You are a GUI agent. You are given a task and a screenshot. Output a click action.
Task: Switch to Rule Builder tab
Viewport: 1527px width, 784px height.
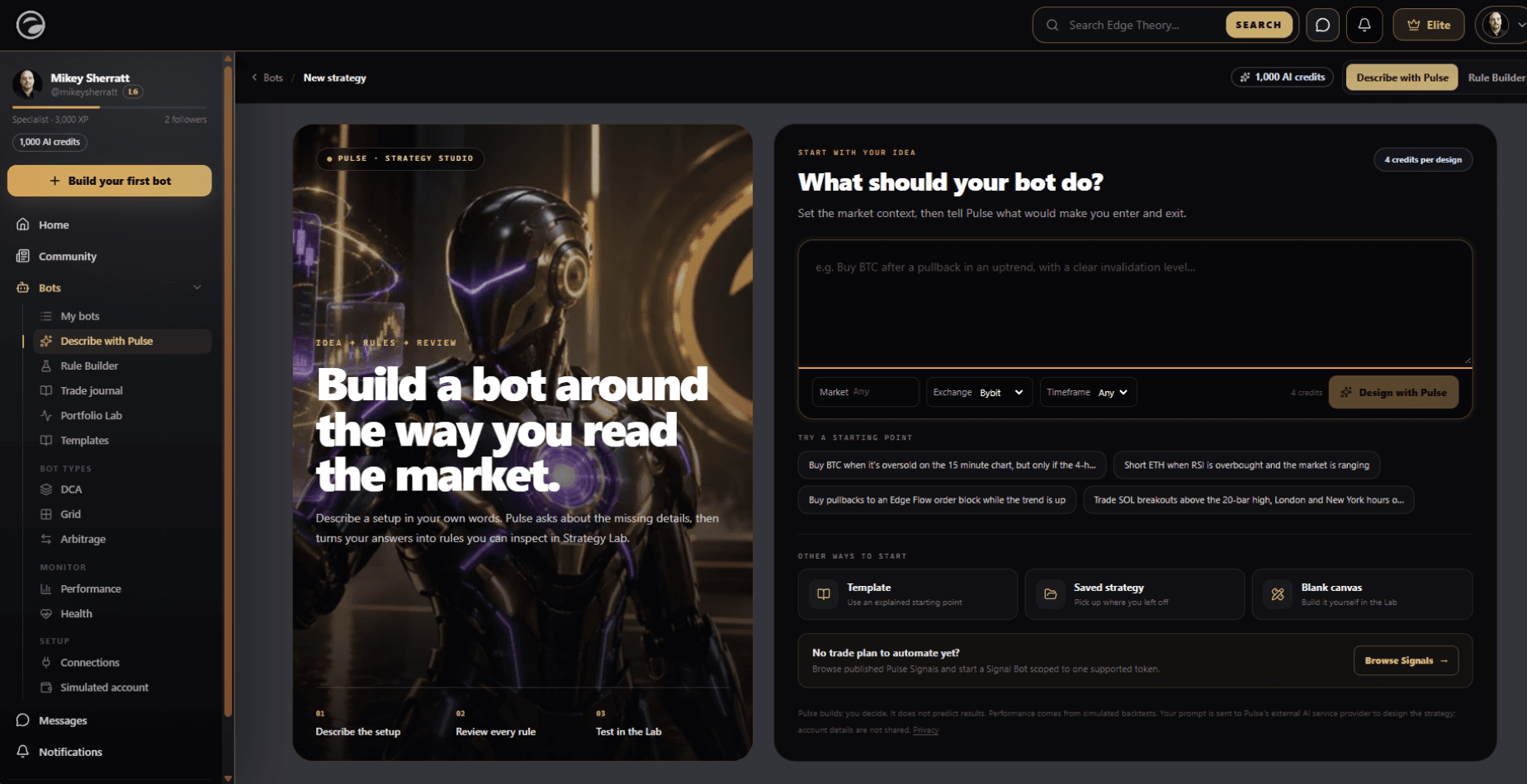tap(1496, 78)
